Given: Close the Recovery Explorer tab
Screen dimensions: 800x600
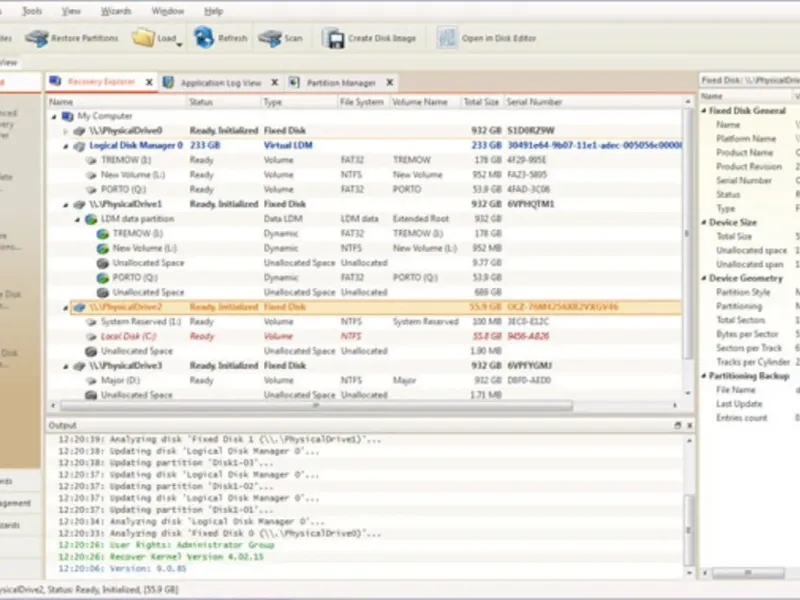Looking at the screenshot, I should (x=149, y=82).
